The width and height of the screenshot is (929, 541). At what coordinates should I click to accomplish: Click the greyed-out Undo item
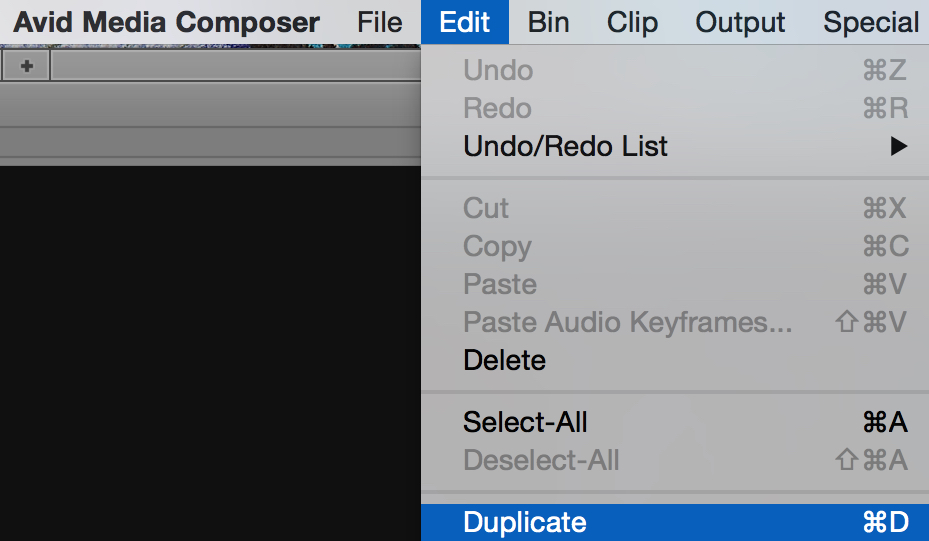coord(675,71)
